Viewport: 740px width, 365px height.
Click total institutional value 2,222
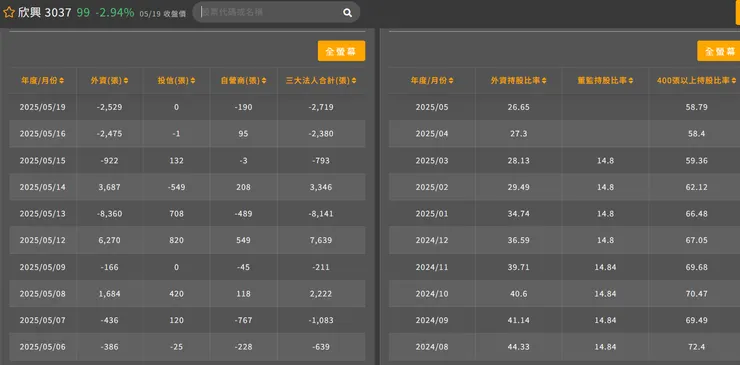tap(321, 294)
